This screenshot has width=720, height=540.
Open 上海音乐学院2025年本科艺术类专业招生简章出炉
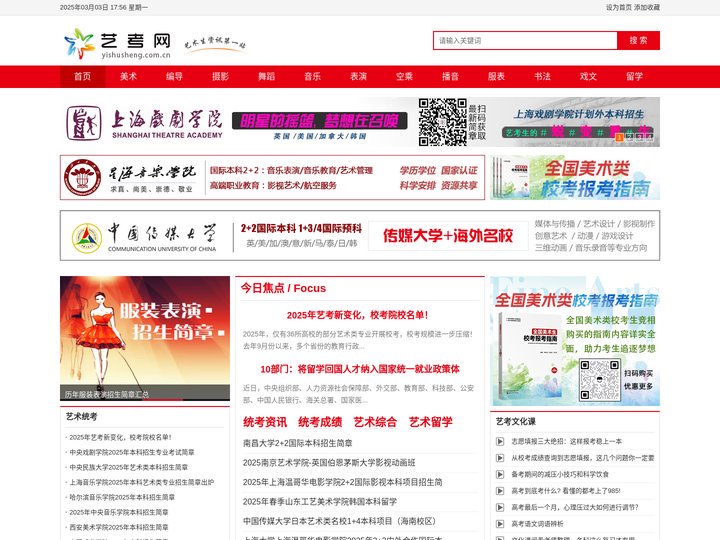[141, 483]
